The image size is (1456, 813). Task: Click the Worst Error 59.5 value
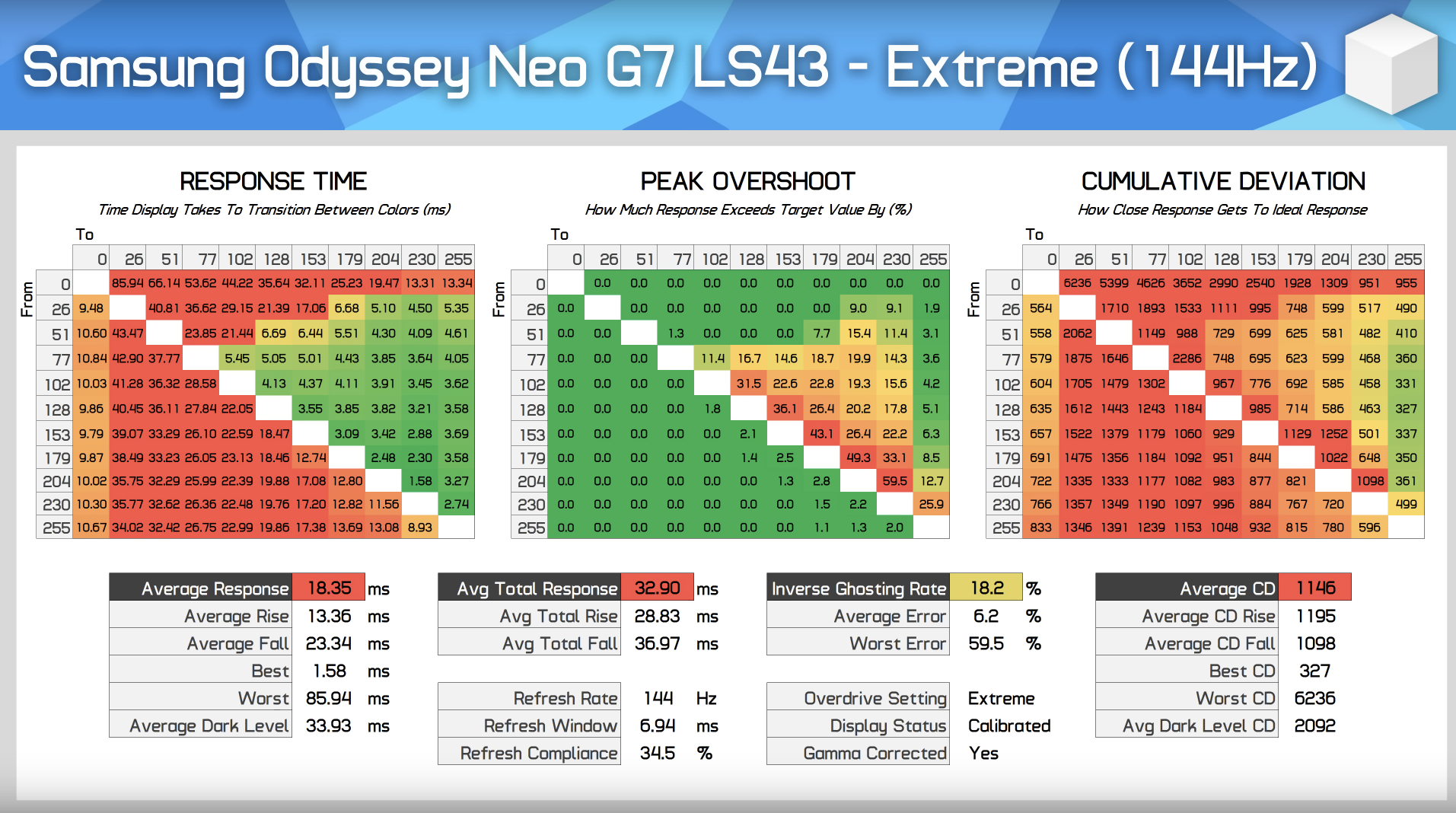[986, 643]
